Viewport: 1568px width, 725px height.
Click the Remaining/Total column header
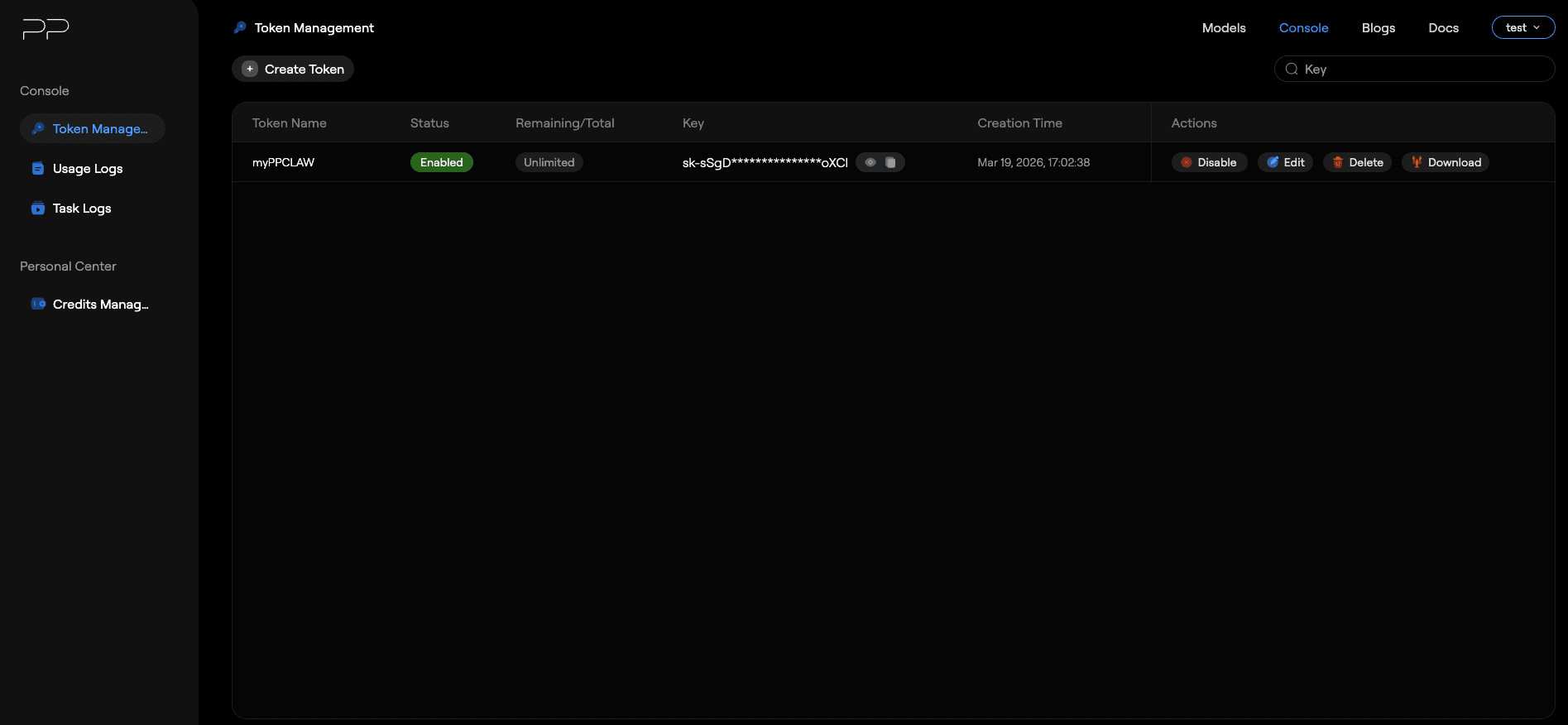[x=565, y=122]
